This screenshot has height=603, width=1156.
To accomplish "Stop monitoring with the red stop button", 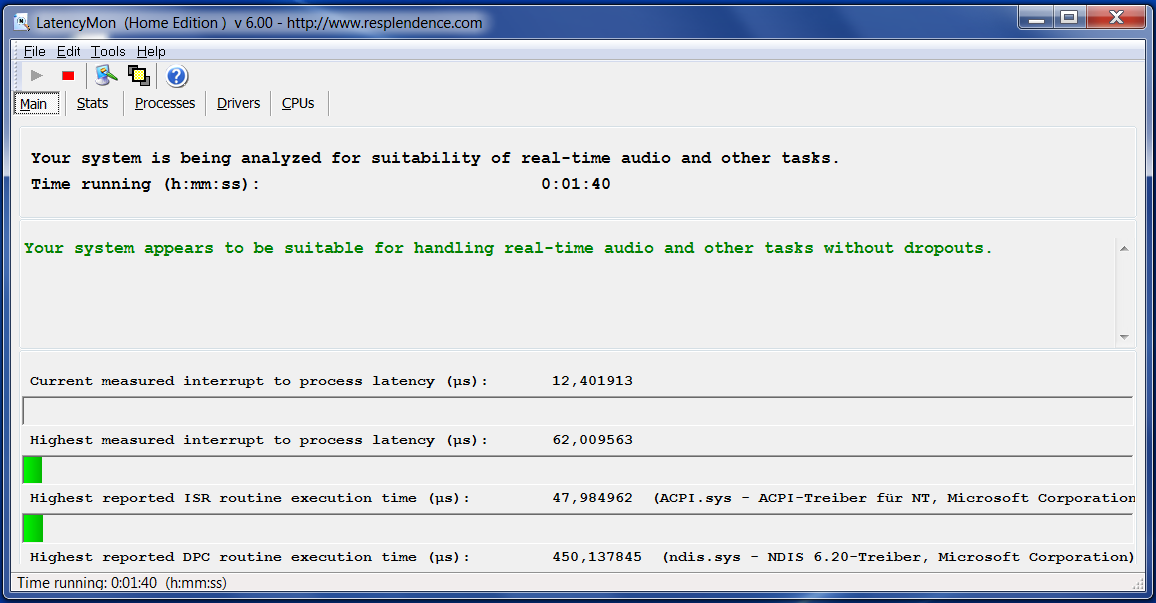I will coord(68,75).
